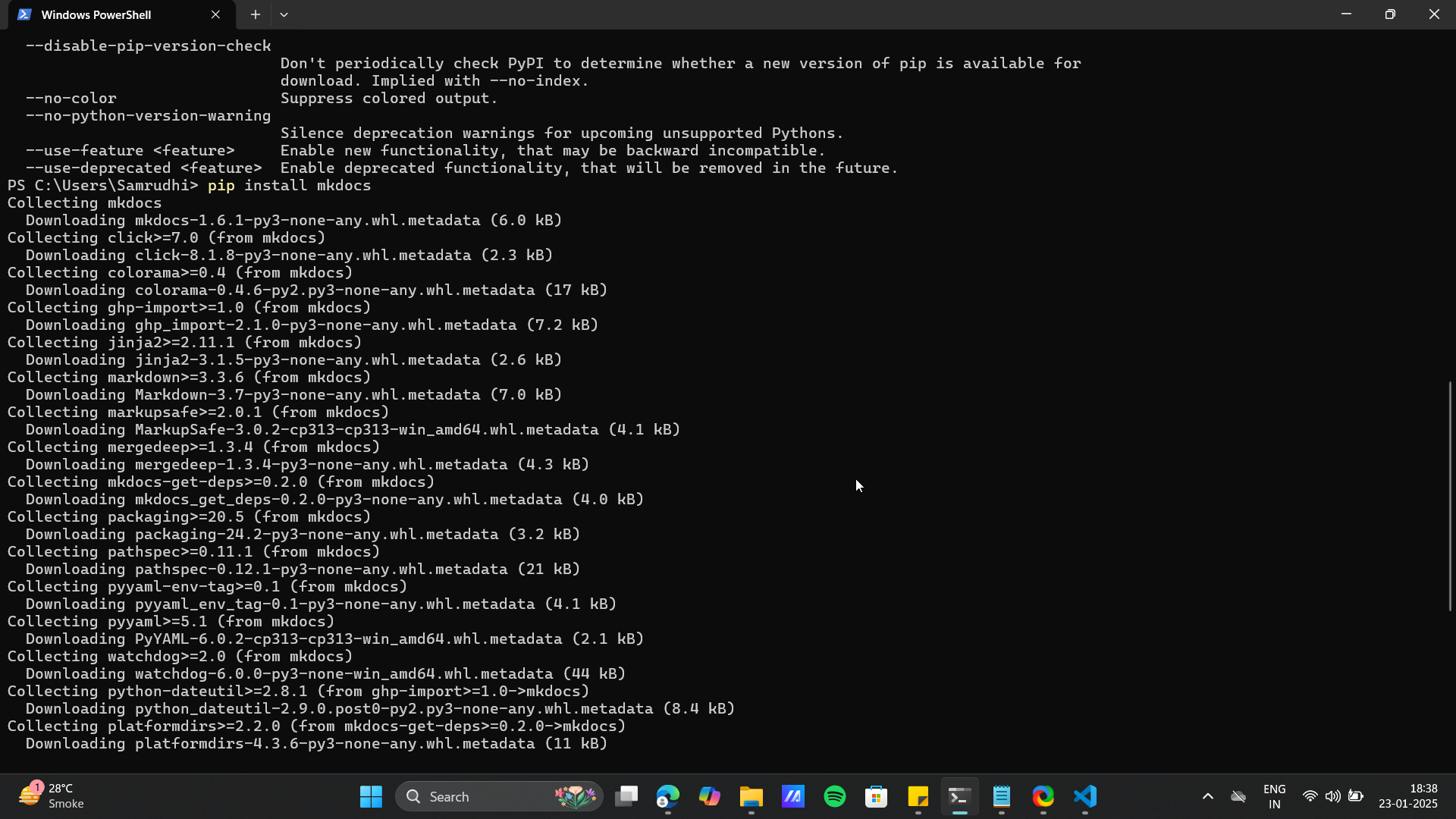Image resolution: width=1456 pixels, height=819 pixels.
Task: Show hidden system tray icons
Action: (x=1208, y=796)
